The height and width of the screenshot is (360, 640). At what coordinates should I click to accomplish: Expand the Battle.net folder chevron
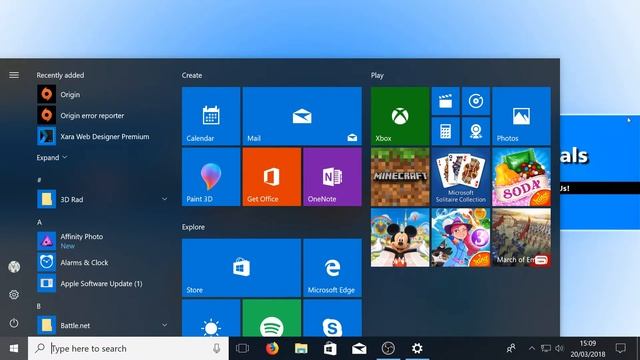(x=164, y=325)
